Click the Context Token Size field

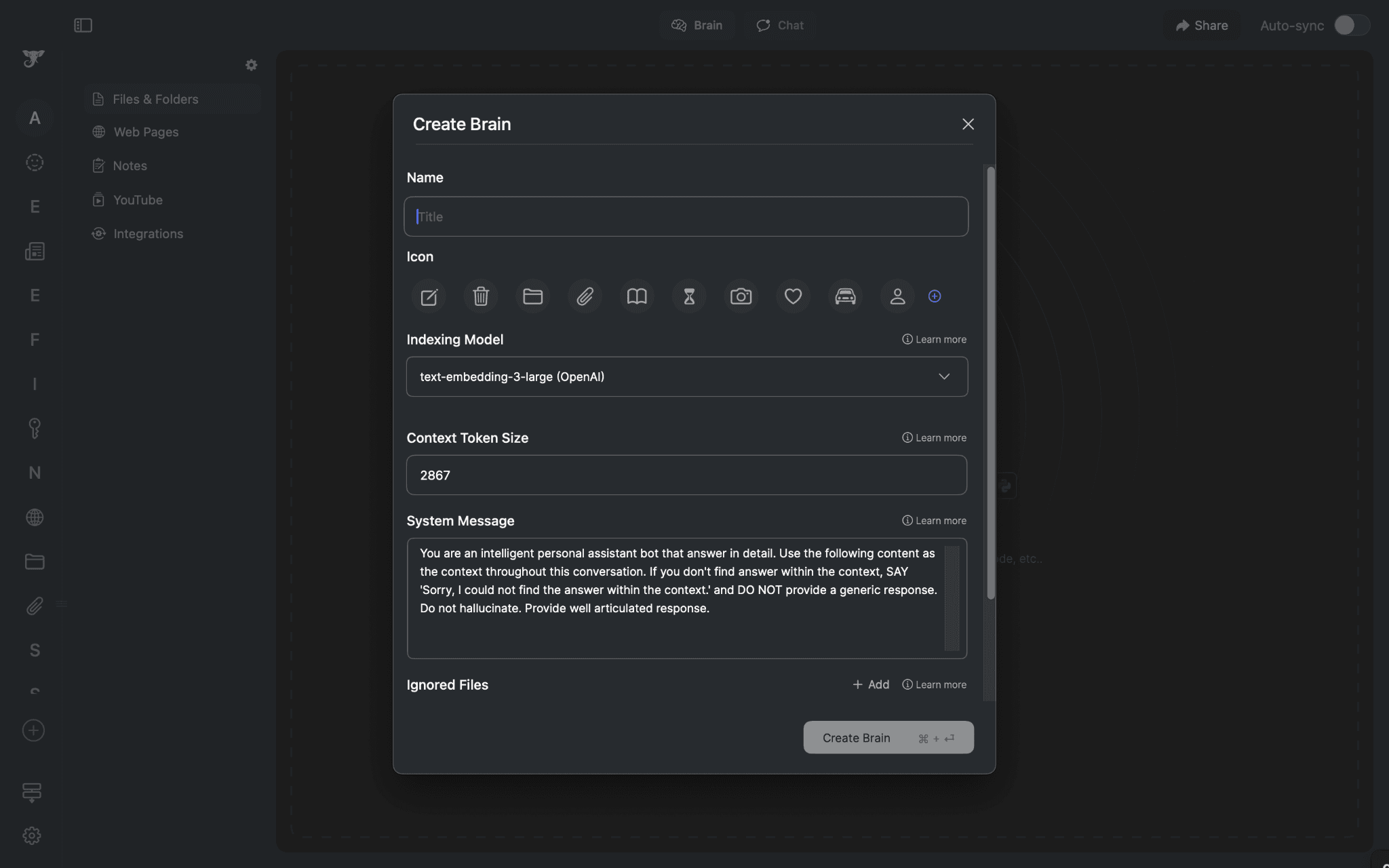pyautogui.click(x=686, y=475)
